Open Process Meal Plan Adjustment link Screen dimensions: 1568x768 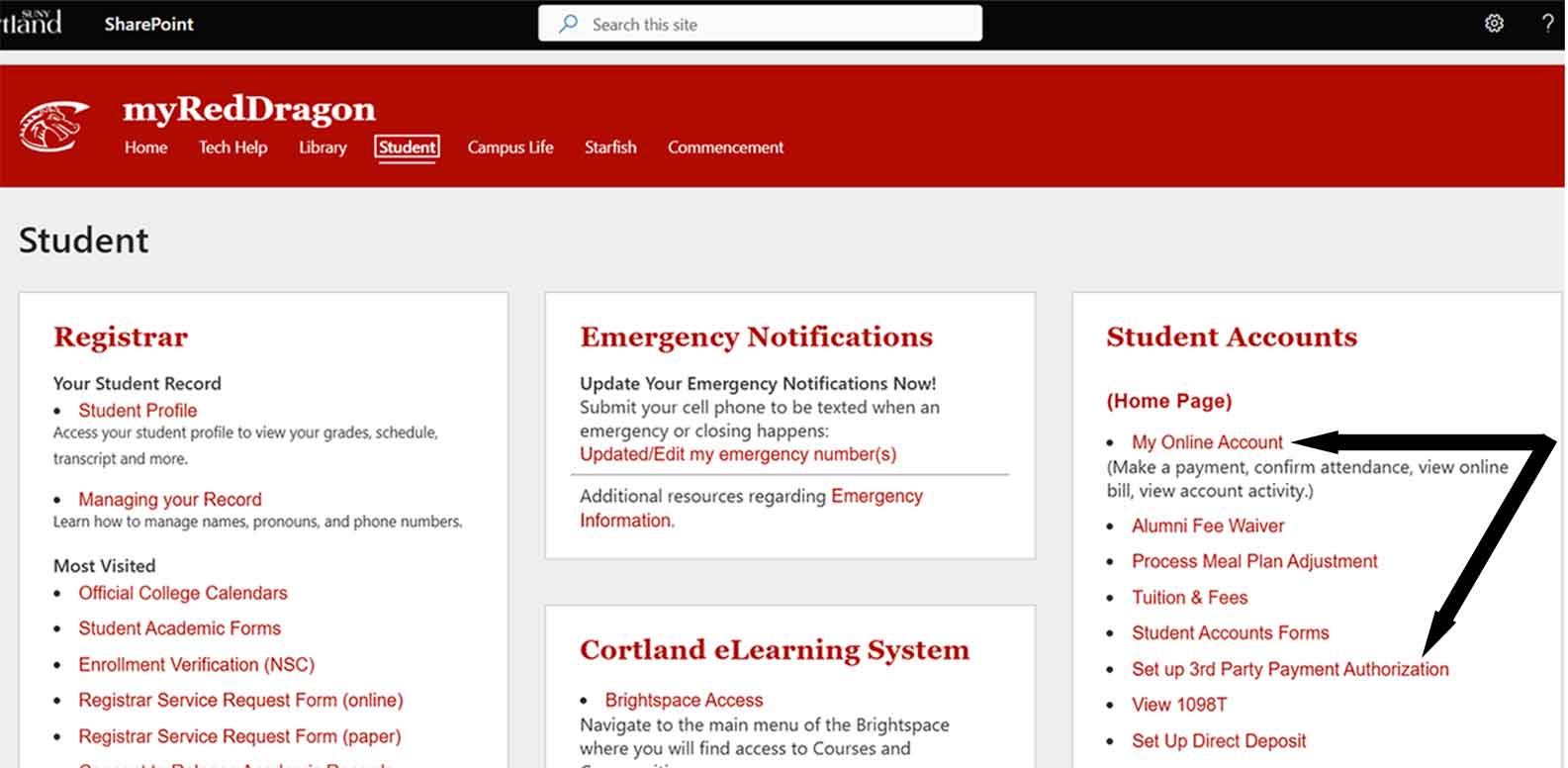(x=1254, y=561)
